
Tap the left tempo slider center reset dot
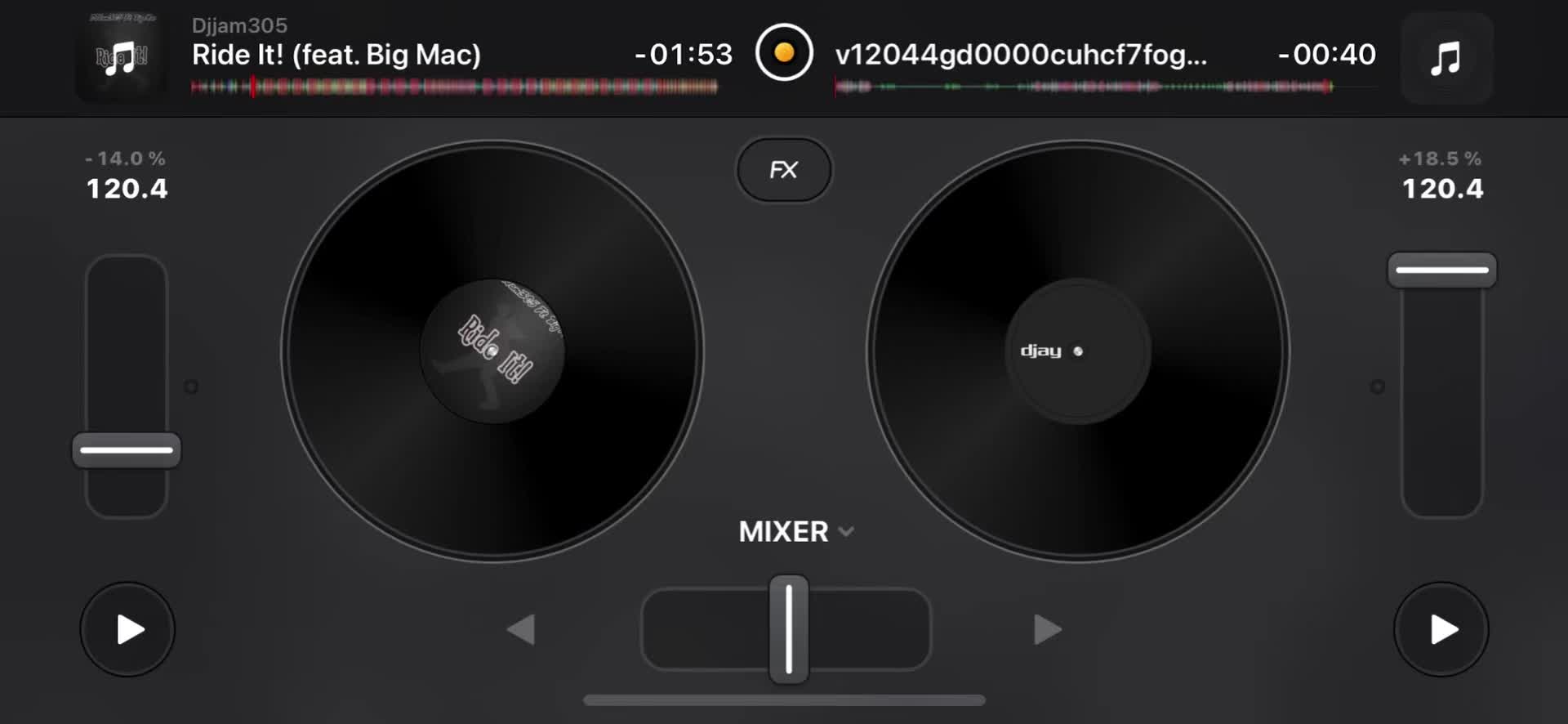[x=191, y=387]
